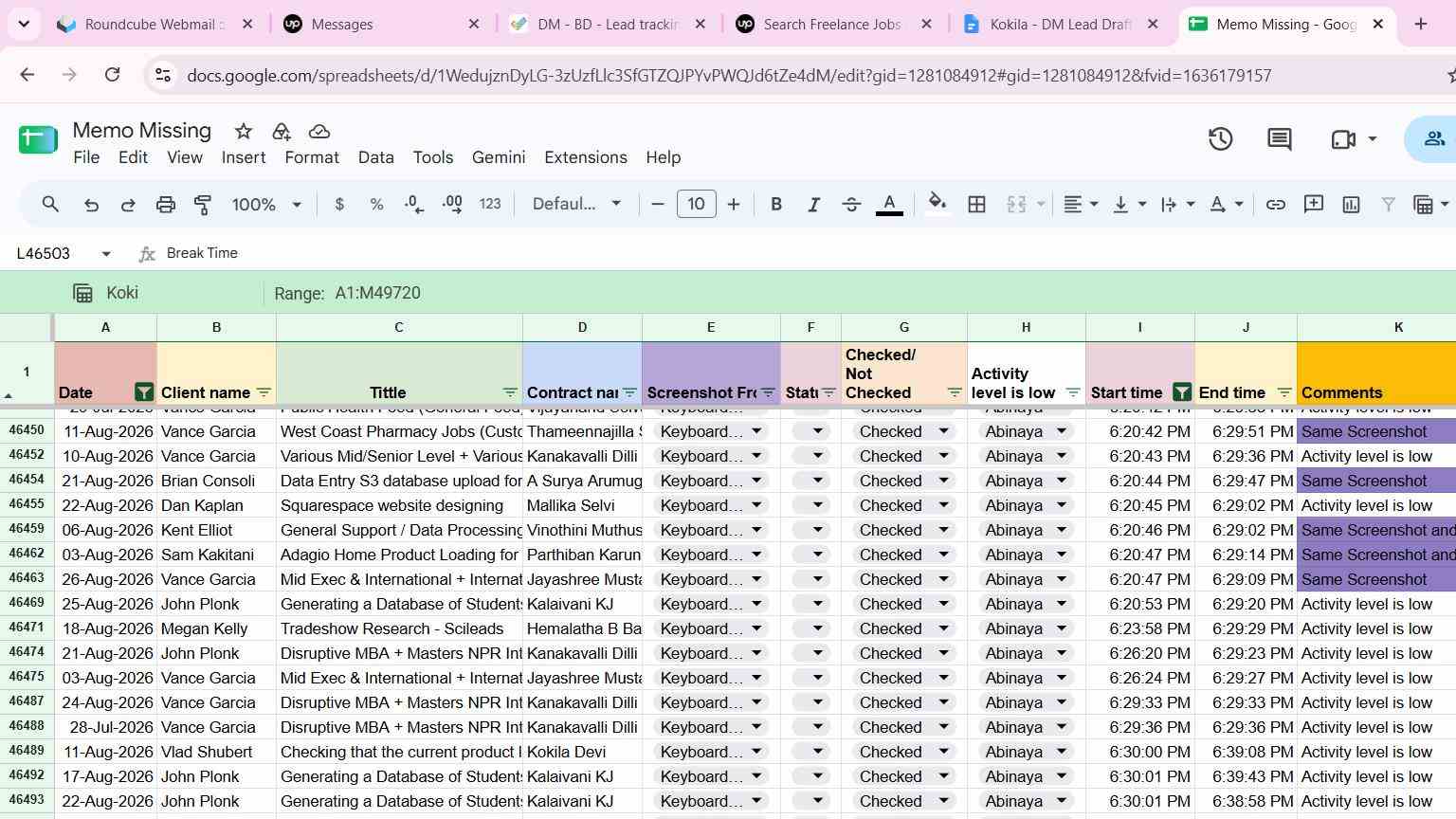Open the zoom 100% dropdown
This screenshot has width=1456, height=819.
click(266, 204)
